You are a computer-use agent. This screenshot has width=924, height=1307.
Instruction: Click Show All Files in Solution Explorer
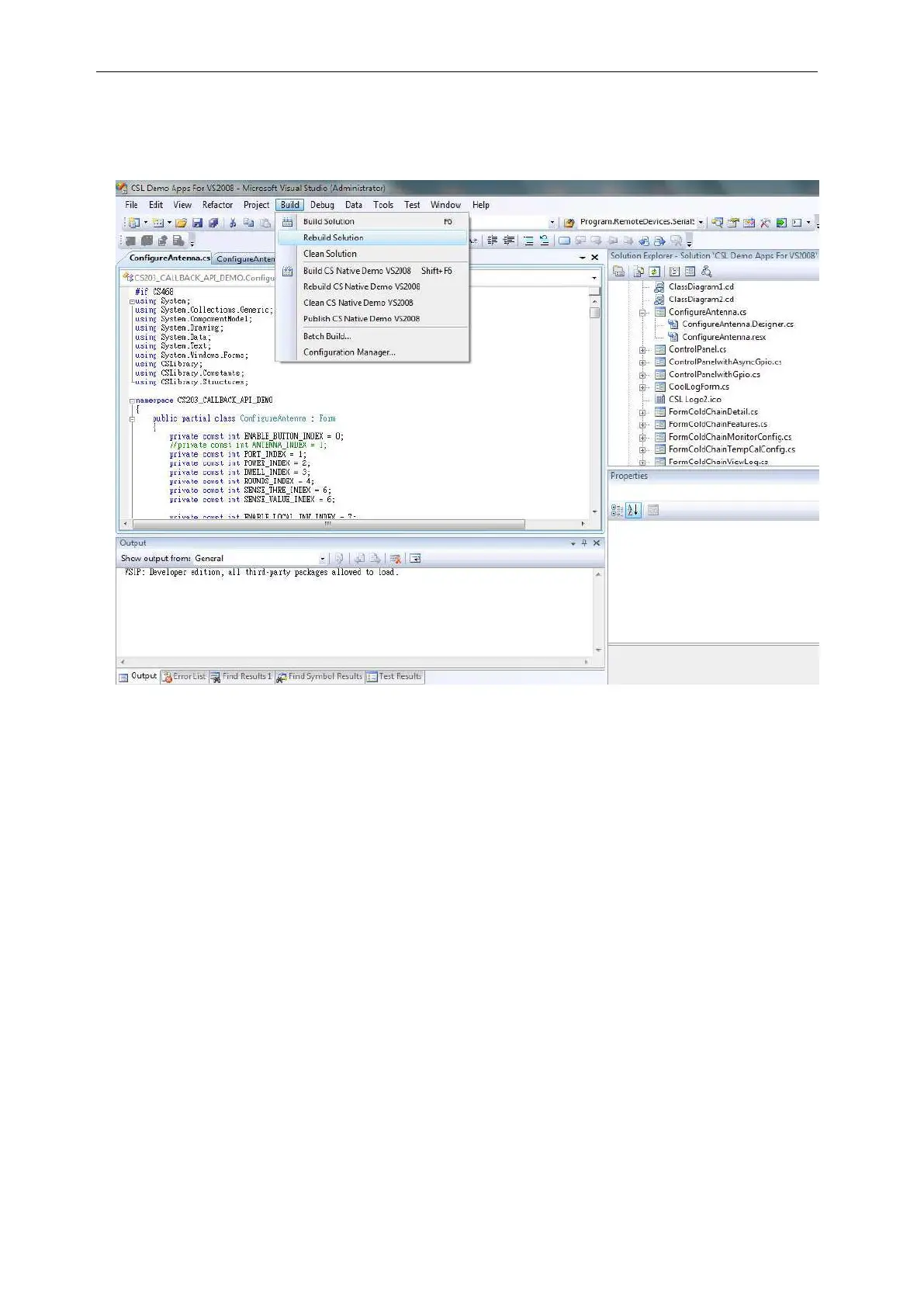(x=638, y=272)
